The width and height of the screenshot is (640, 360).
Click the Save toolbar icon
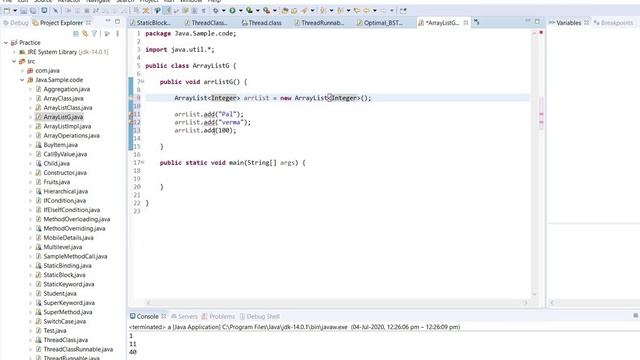[x=24, y=11]
